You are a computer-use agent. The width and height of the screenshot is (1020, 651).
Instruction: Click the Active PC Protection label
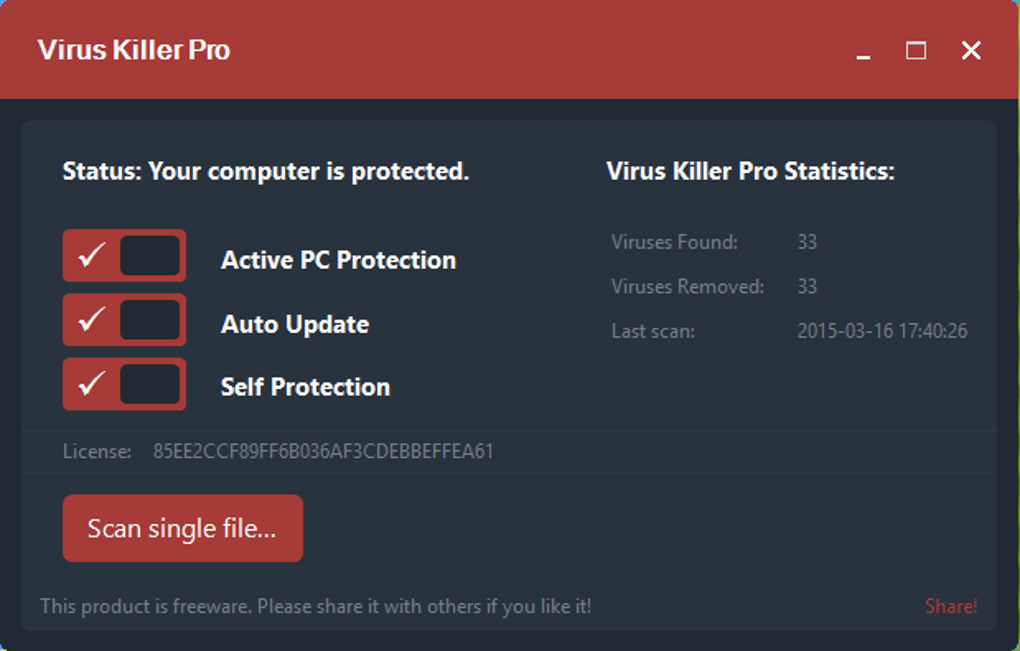click(338, 260)
